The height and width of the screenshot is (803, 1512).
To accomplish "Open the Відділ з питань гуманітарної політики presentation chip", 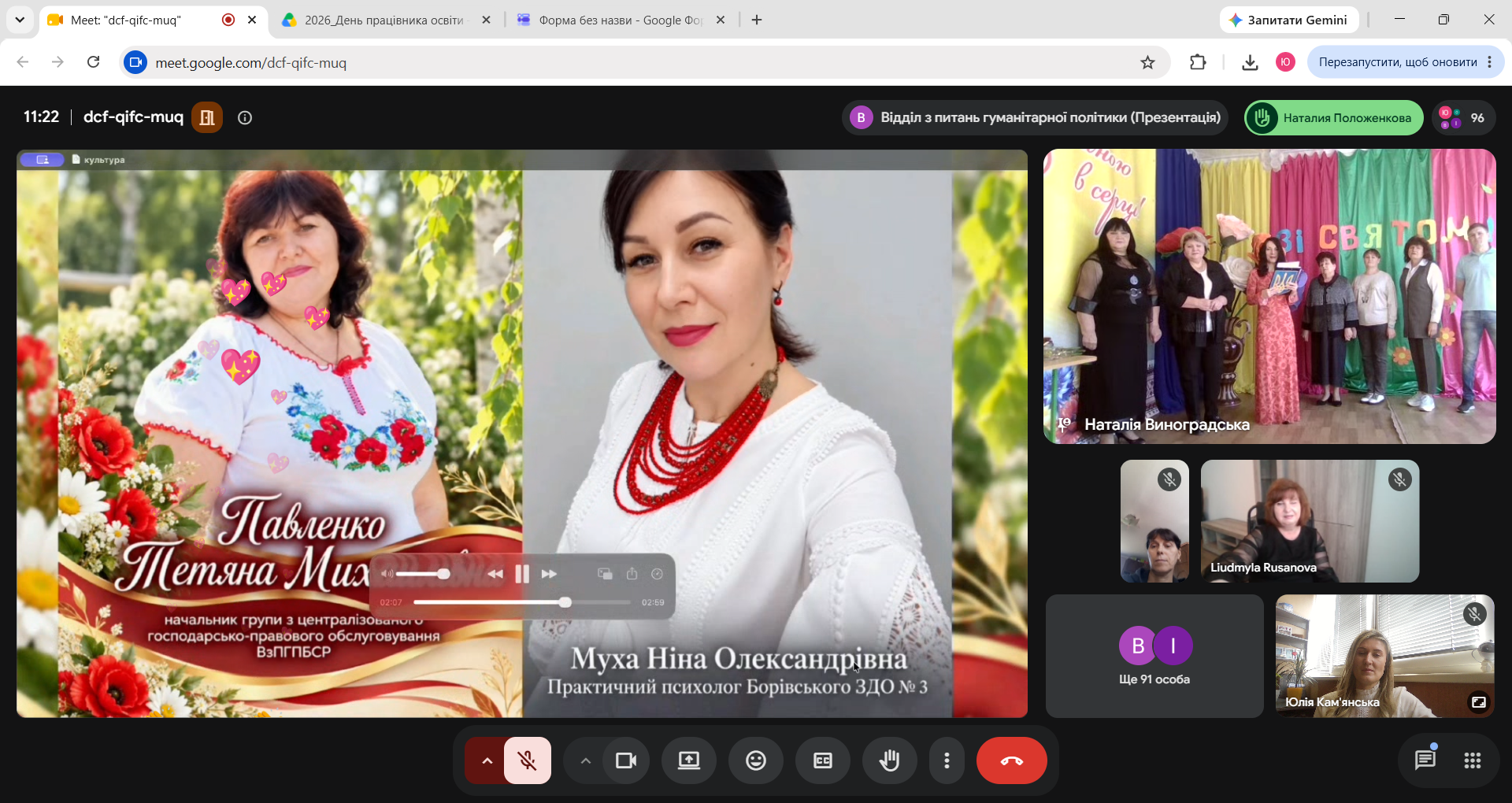I will [x=1036, y=117].
